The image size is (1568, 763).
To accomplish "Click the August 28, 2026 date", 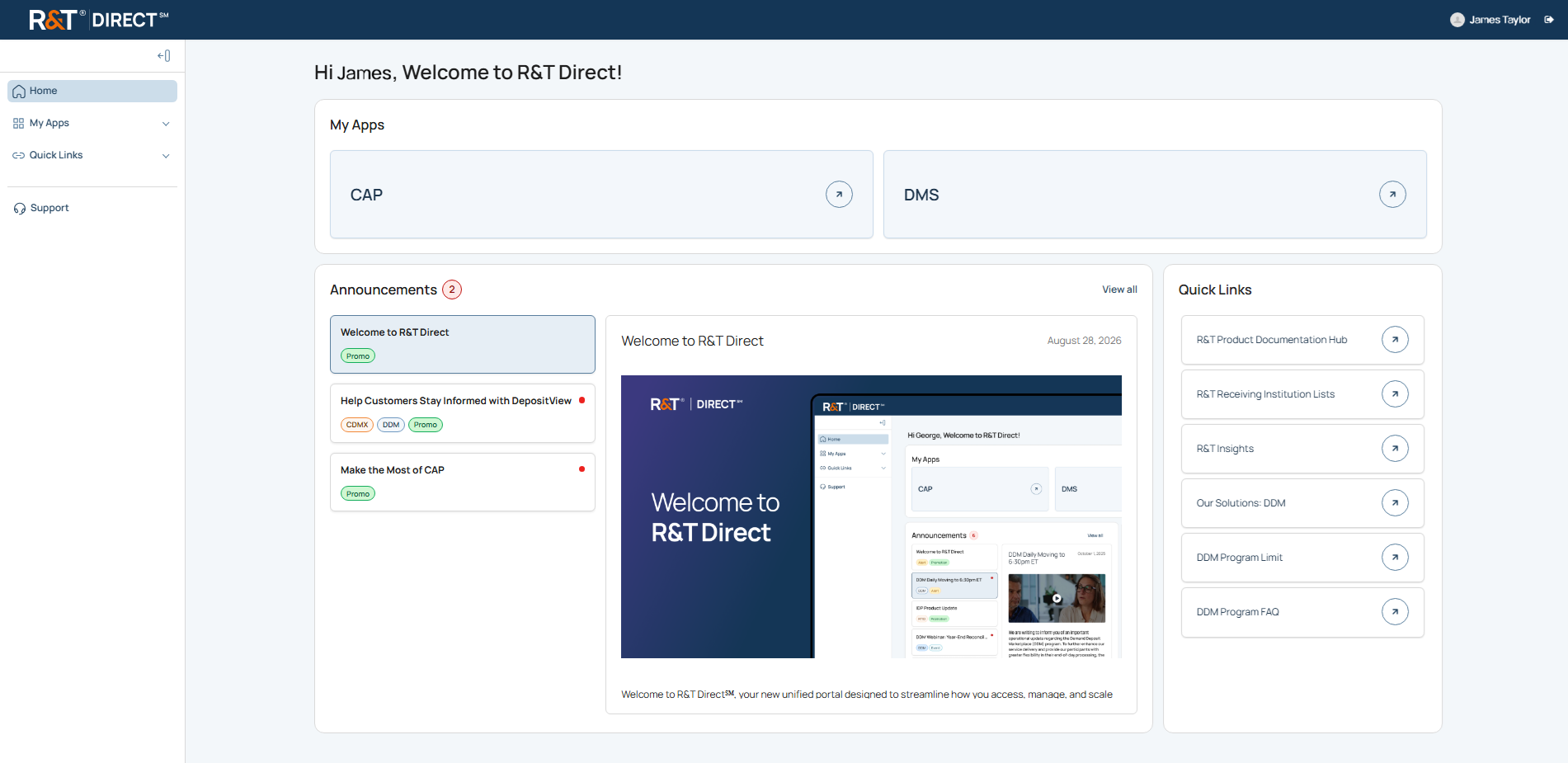I will click(1084, 341).
